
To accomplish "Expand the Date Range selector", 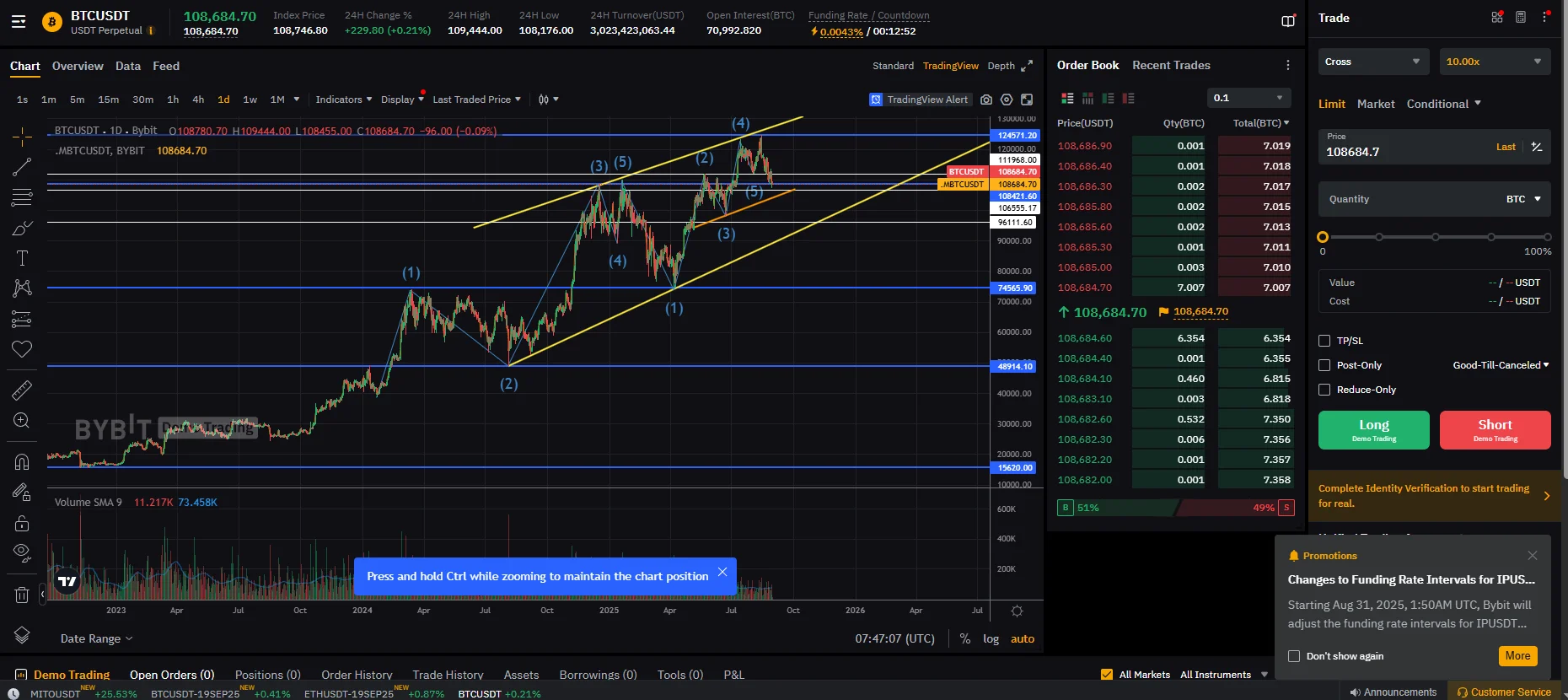I will [x=96, y=638].
